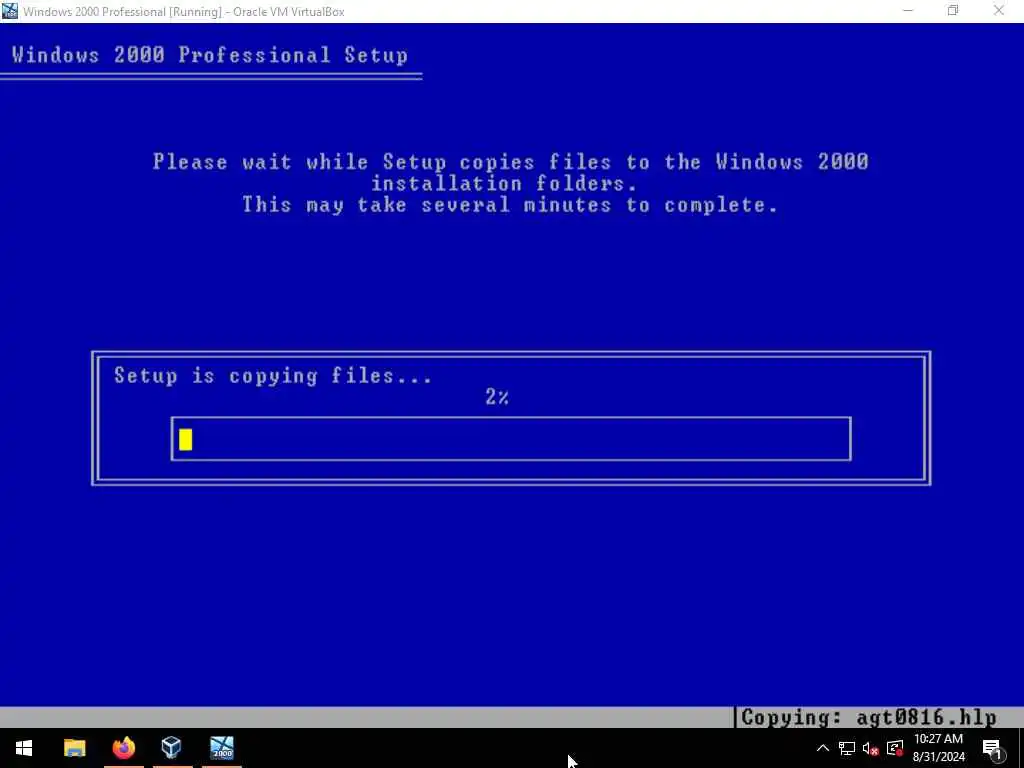Click the 'This may take several minutes' line
The height and width of the screenshot is (768, 1024).
[510, 205]
